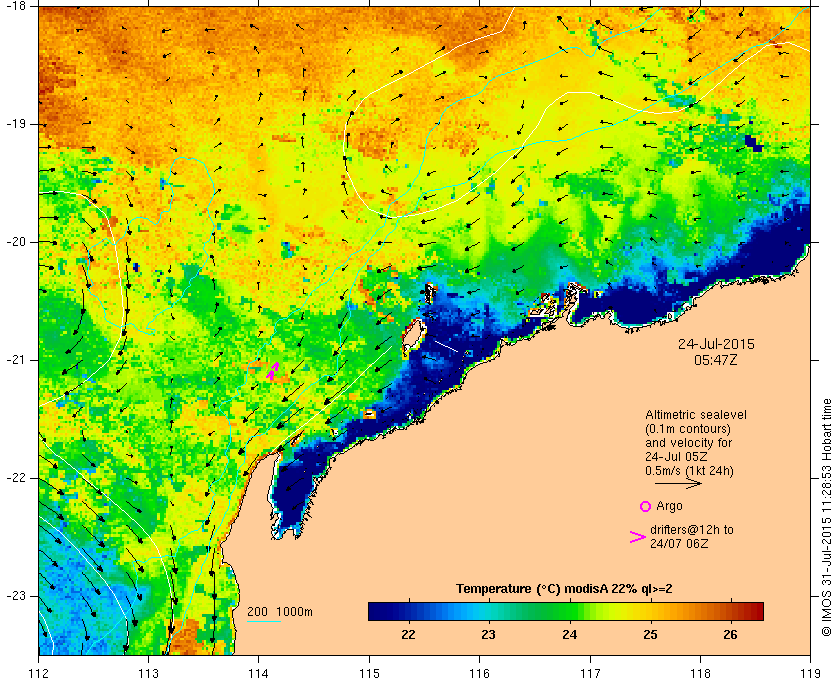
Task: Click the latitude axis label -19
Action: click(x=15, y=124)
